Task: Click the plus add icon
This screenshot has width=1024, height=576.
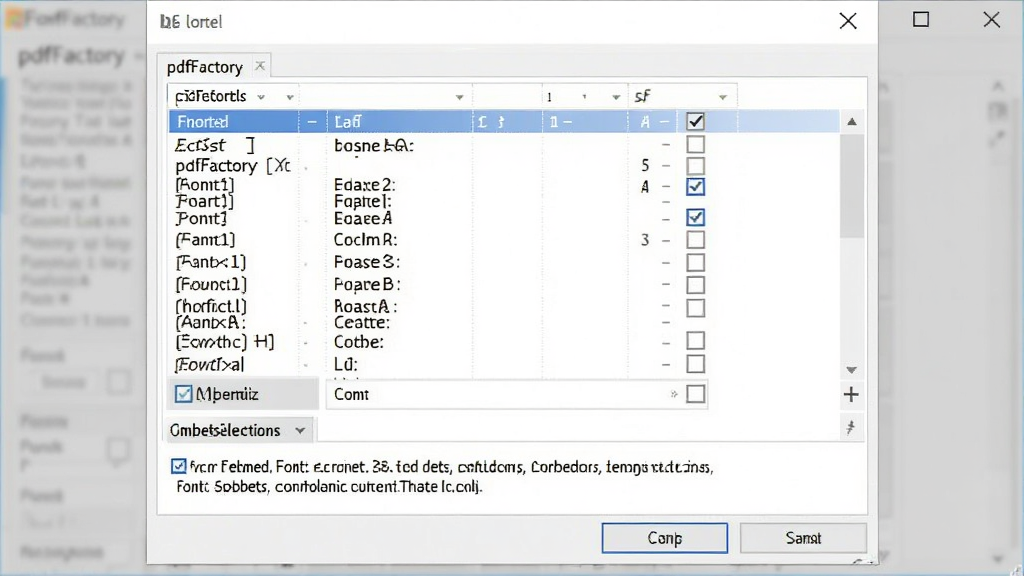Action: coord(850,394)
